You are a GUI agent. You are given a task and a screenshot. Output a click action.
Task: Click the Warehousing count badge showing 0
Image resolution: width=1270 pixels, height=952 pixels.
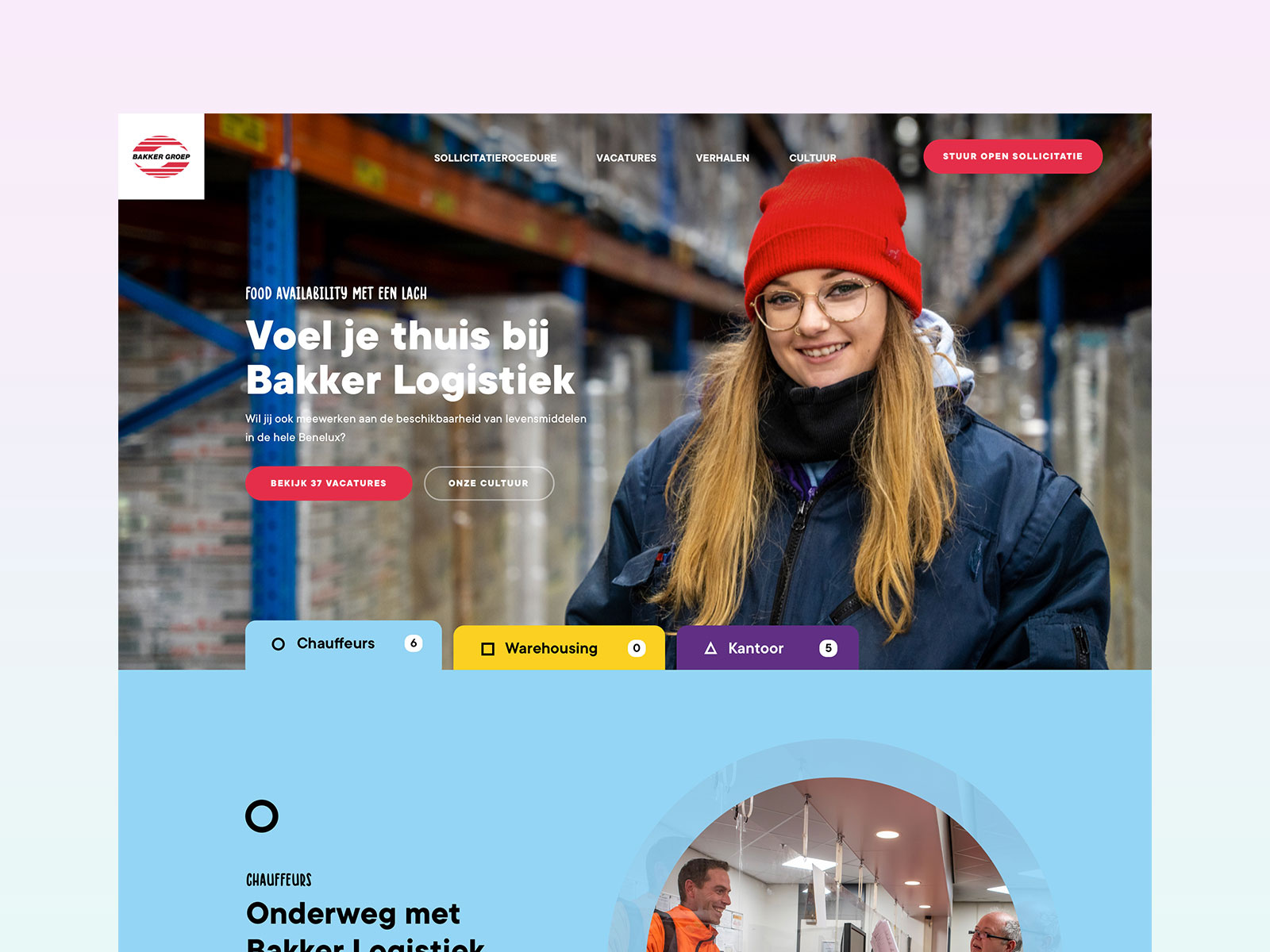coord(637,648)
